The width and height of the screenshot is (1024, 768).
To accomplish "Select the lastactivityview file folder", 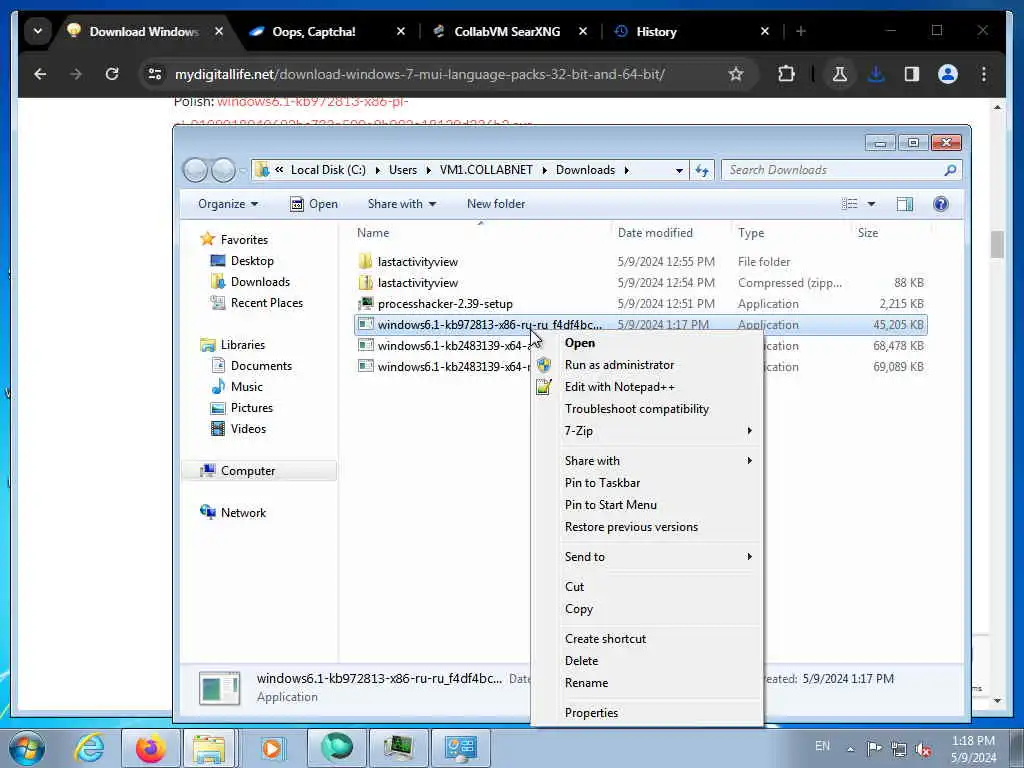I will click(x=417, y=262).
